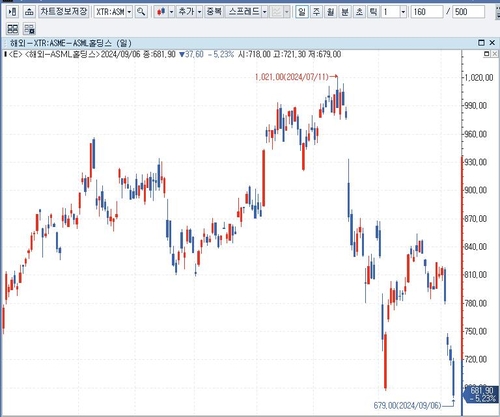Open the period interval dropdown showing 1

(403, 12)
